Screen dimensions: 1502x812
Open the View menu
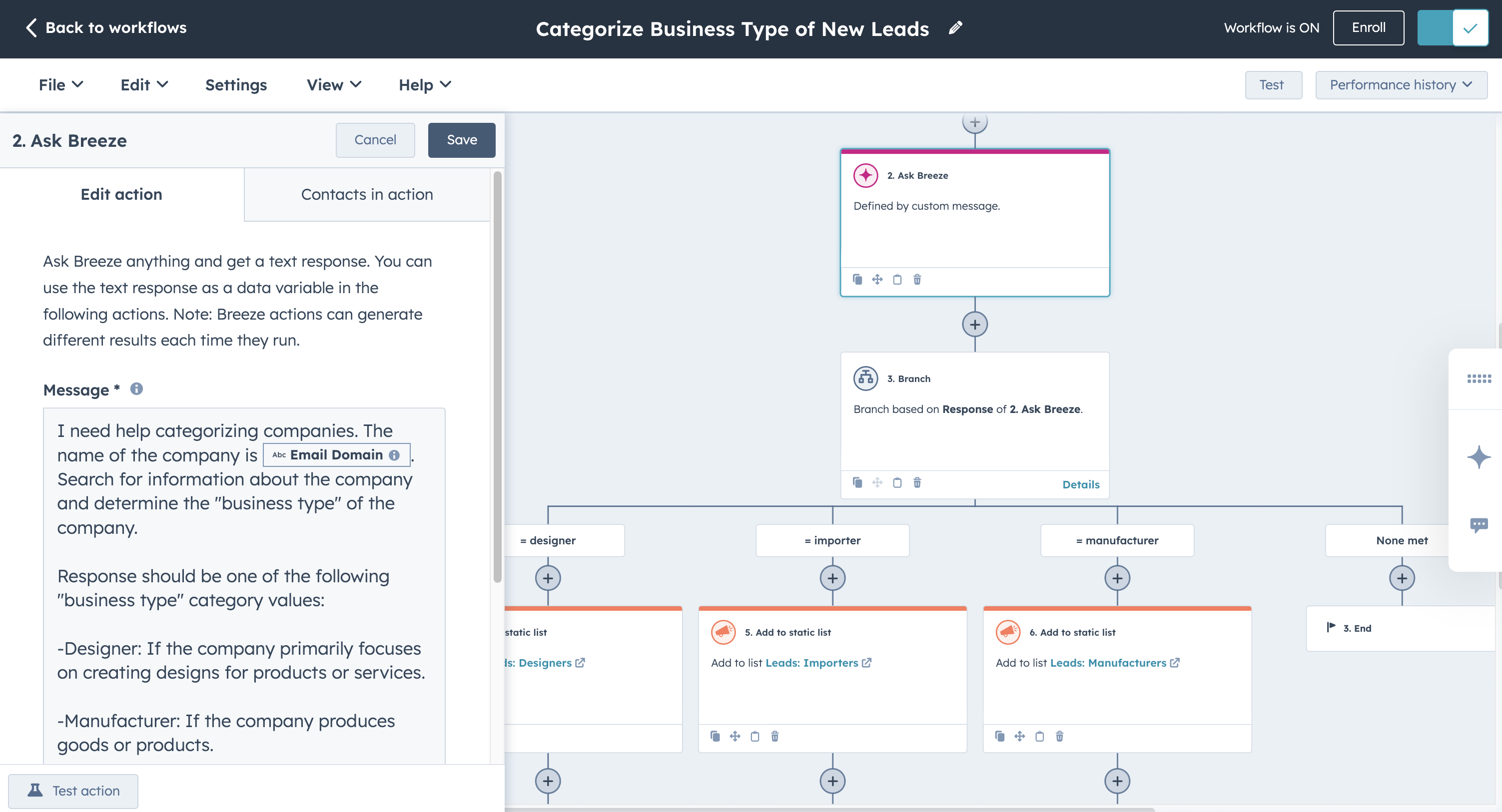pos(333,85)
